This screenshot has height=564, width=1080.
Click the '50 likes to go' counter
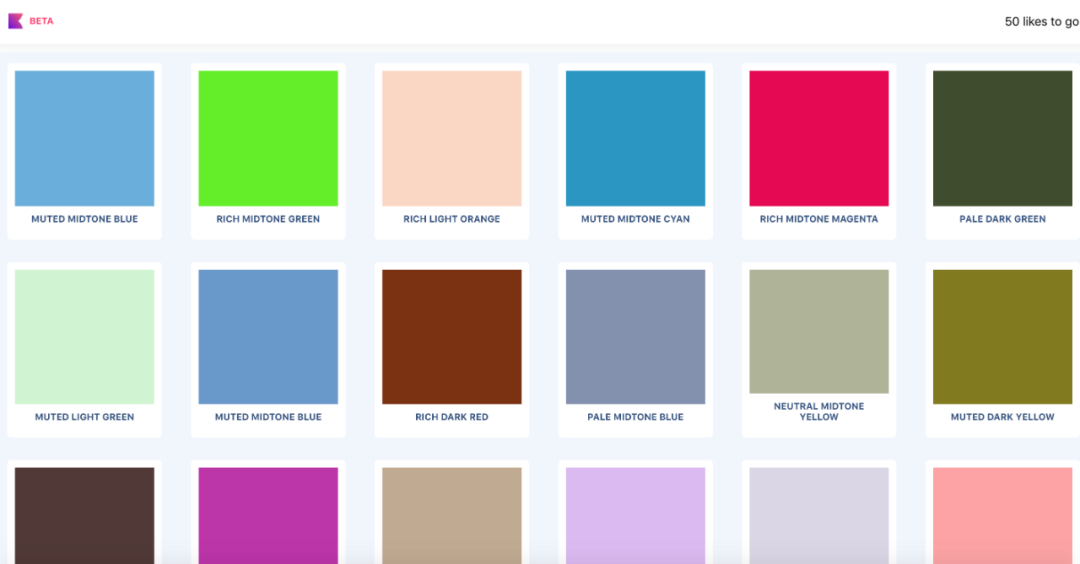1041,22
